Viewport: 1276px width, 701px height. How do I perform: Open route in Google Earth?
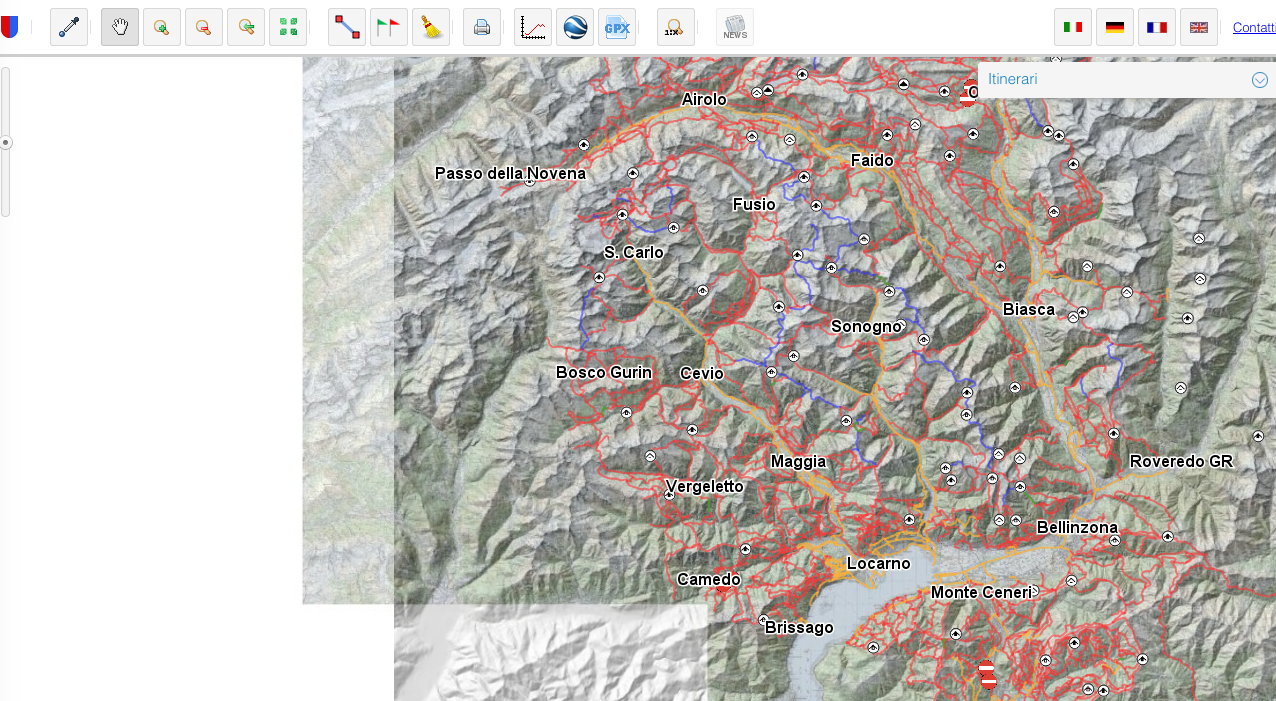pyautogui.click(x=575, y=27)
